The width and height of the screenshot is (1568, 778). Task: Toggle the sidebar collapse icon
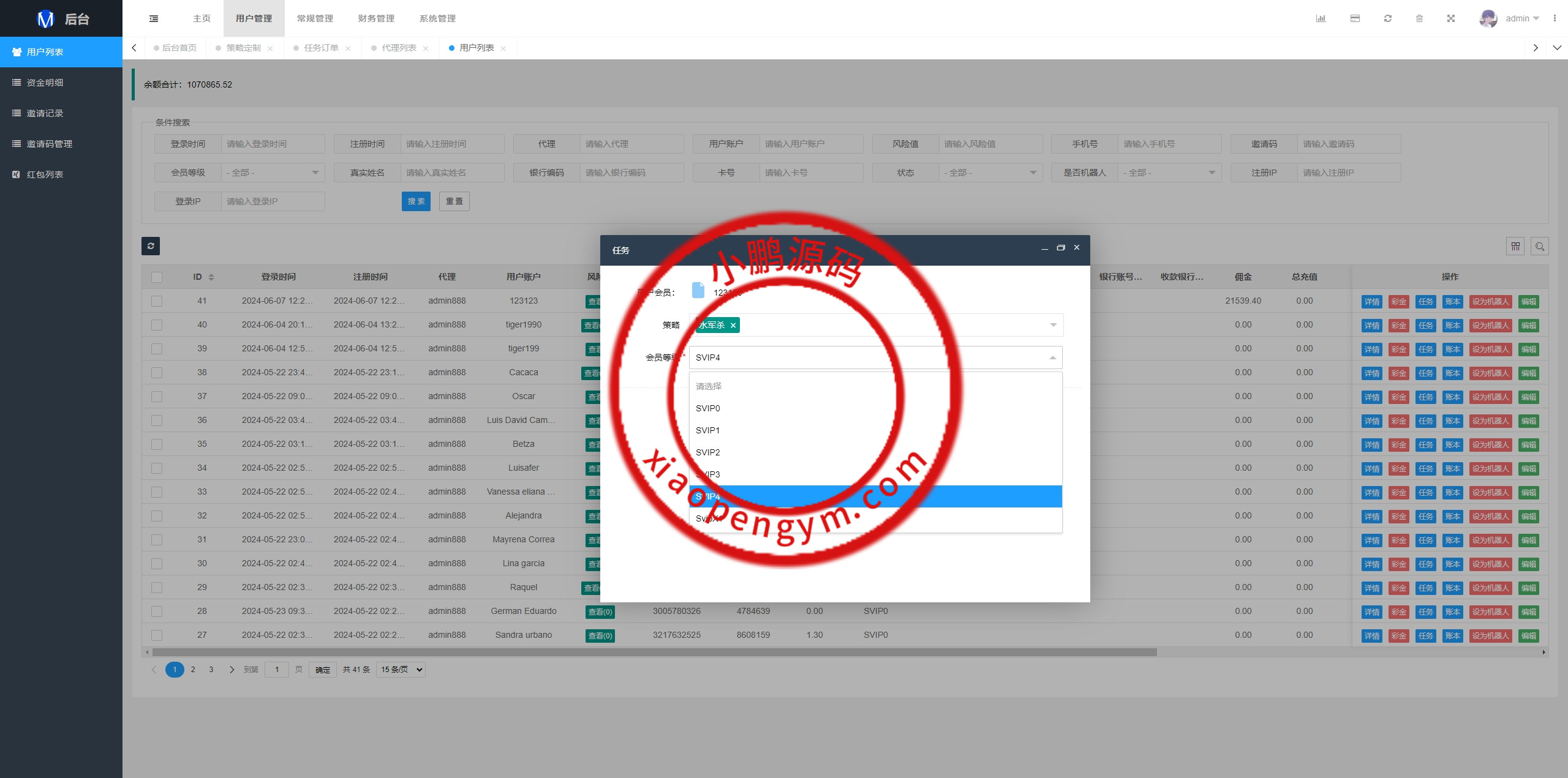tap(154, 18)
